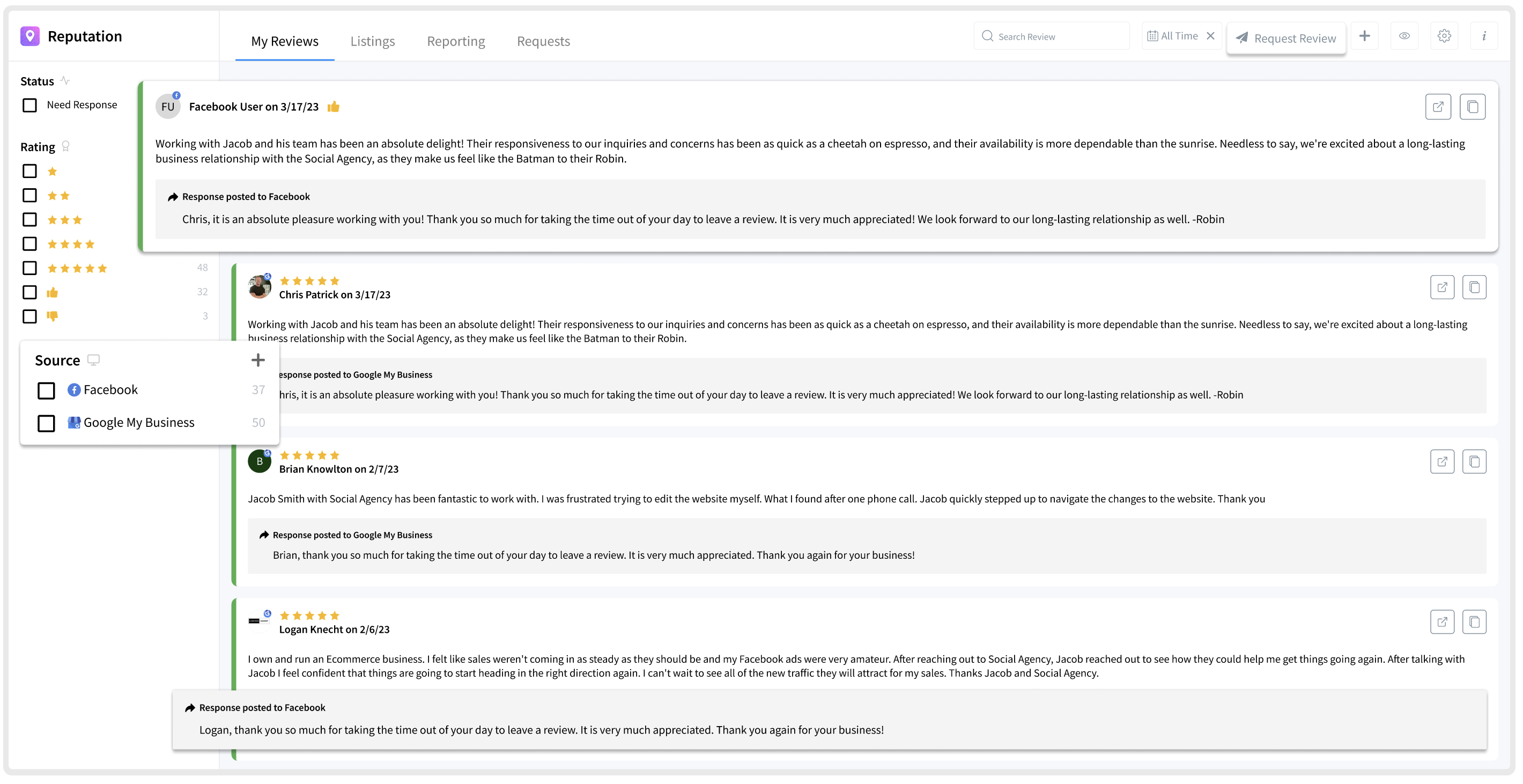Click the calendar icon beside All Time
Screen dimensions: 1523x784
(x=1152, y=36)
